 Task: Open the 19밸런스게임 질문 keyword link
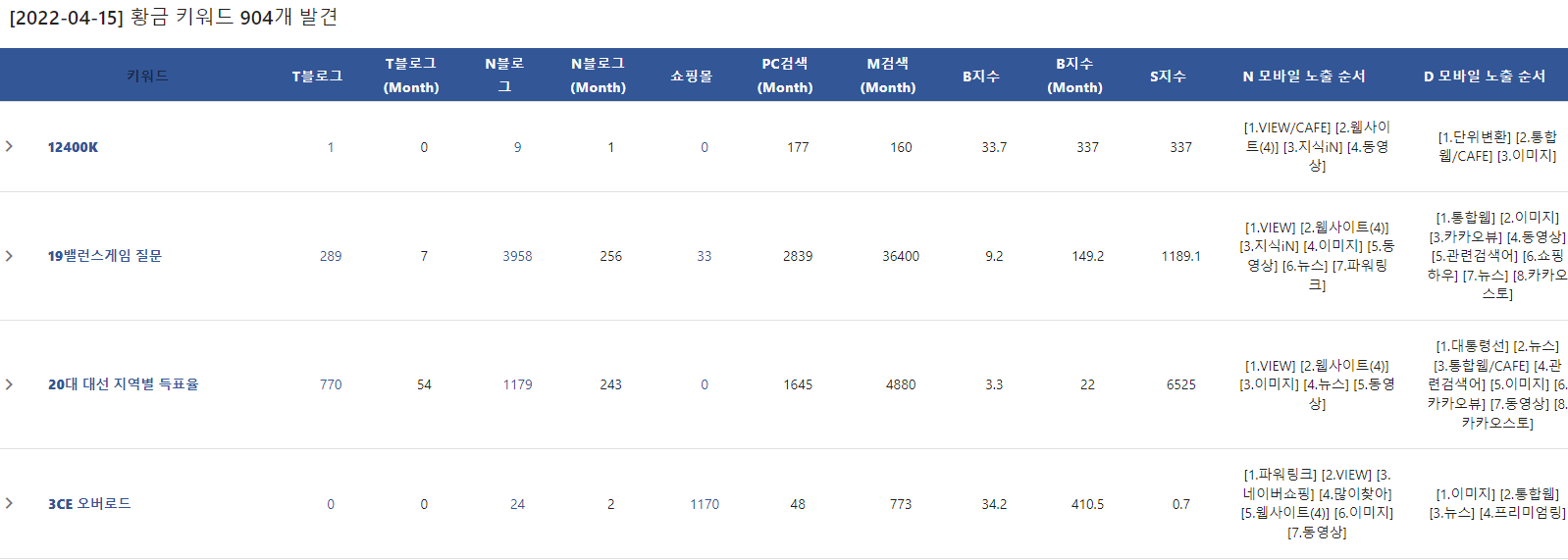pyautogui.click(x=105, y=256)
